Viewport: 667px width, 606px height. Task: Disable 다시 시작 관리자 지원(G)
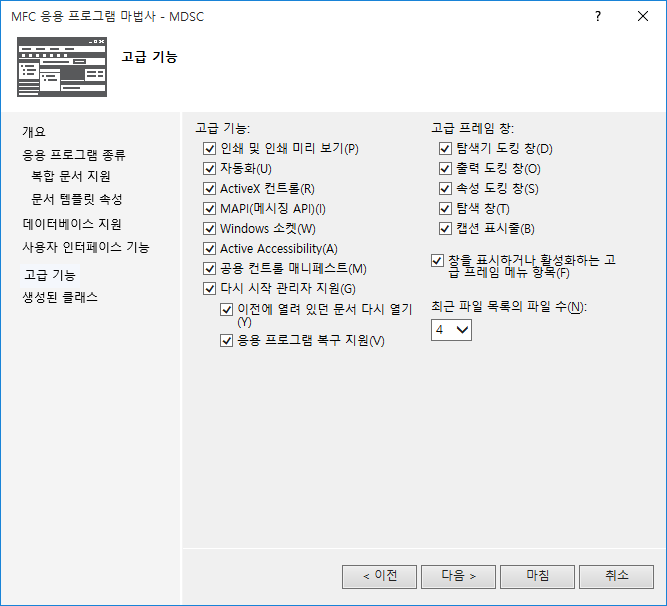209,288
